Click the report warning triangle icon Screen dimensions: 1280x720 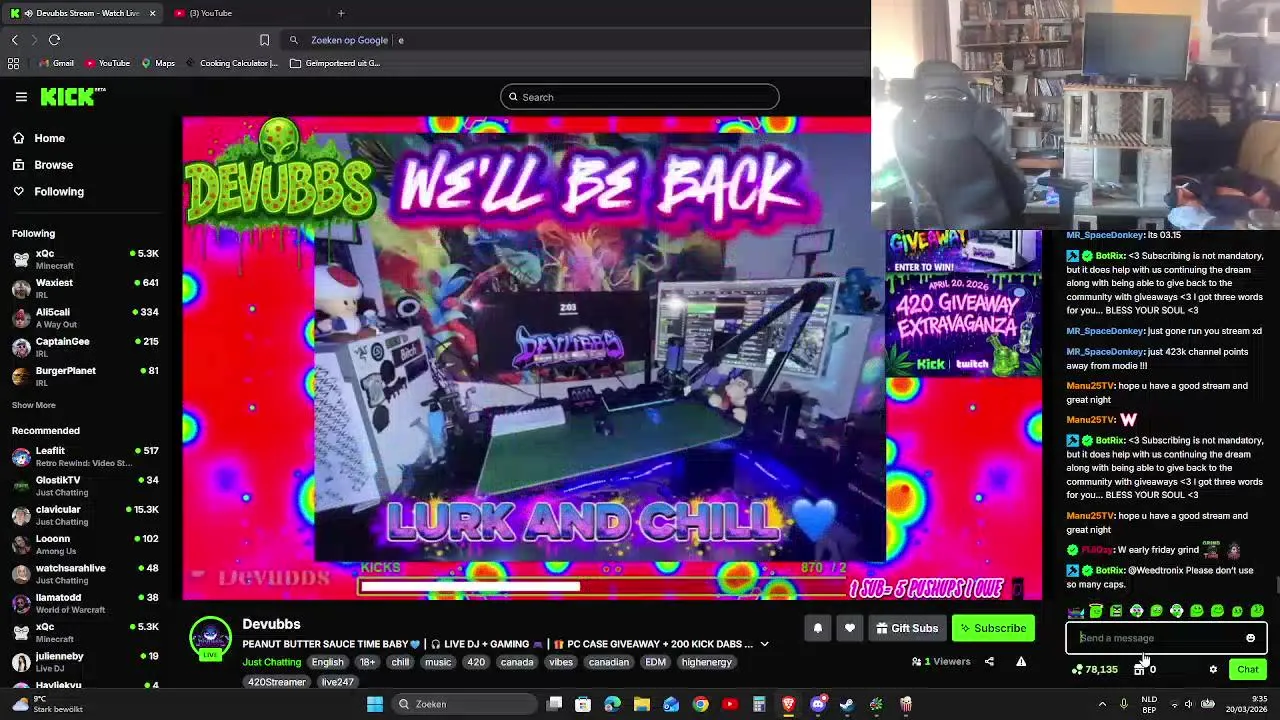[x=1021, y=661]
